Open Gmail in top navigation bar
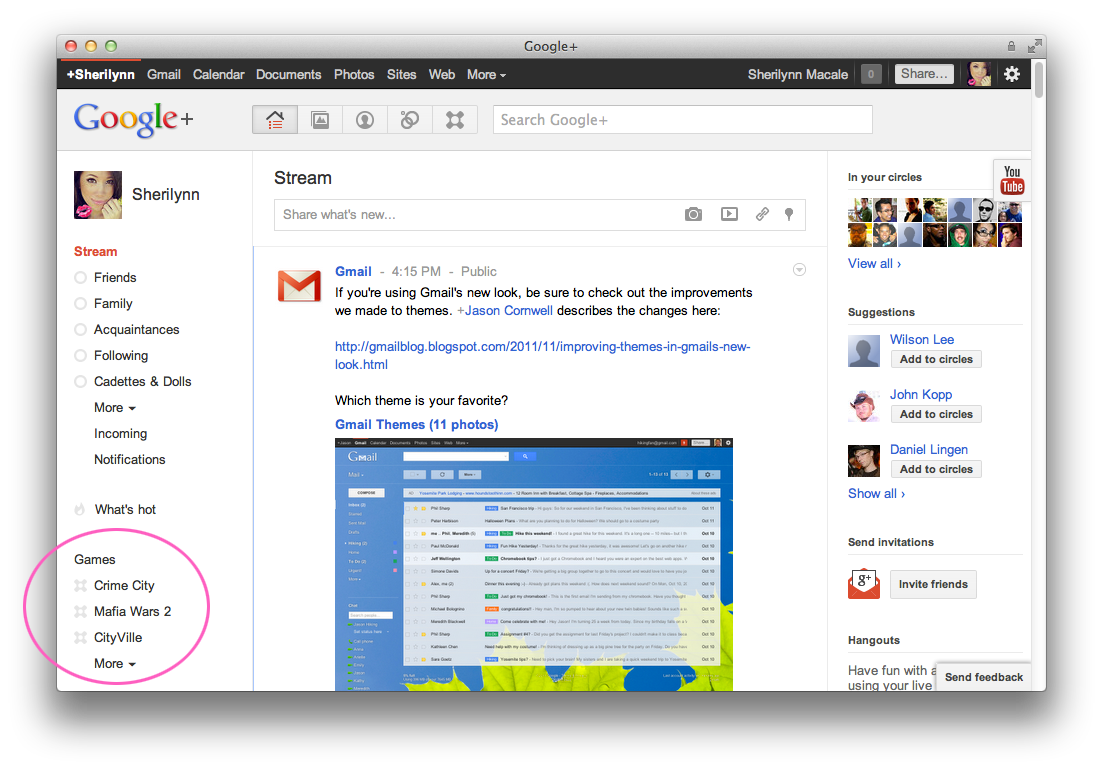Viewport: 1103px width, 770px height. 164,75
